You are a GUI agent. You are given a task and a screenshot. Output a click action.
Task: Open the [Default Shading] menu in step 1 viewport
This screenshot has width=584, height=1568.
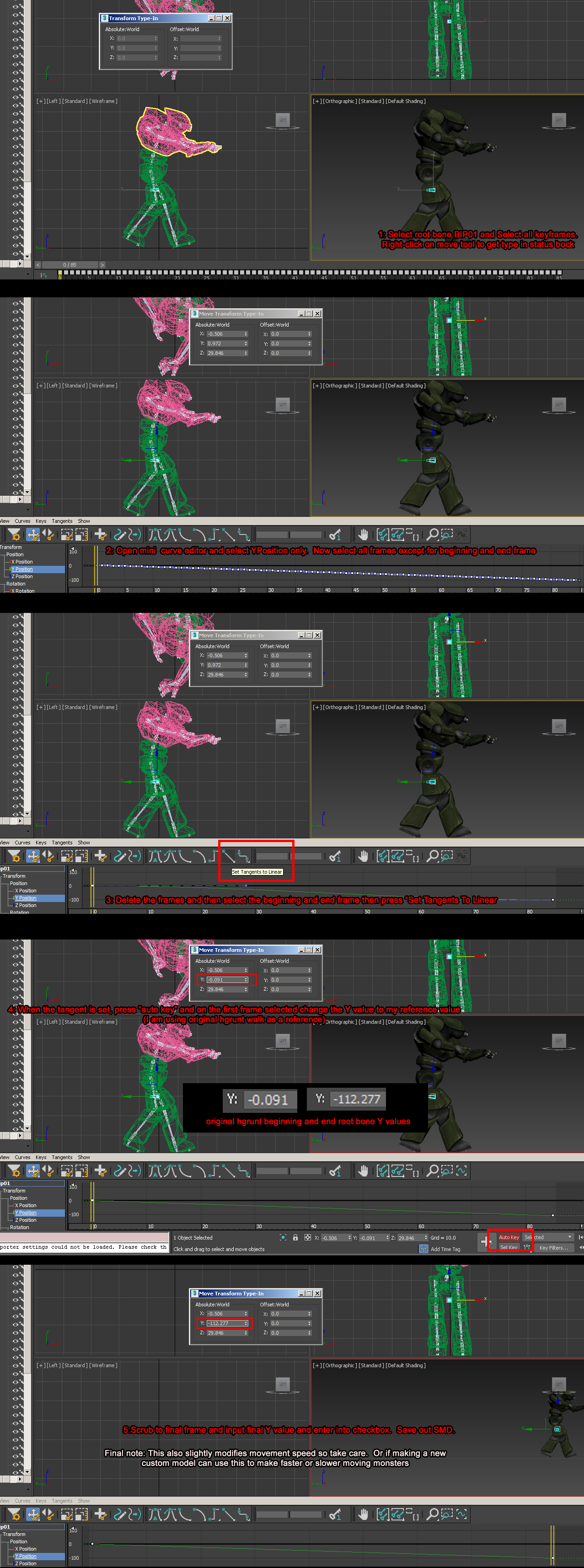click(406, 101)
